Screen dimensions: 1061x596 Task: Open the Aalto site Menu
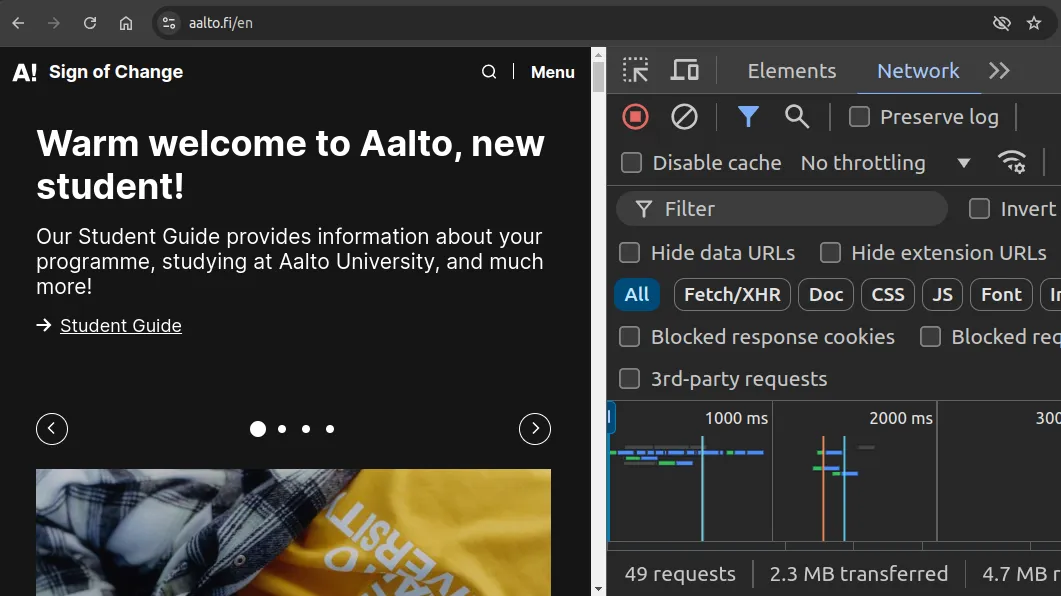point(552,71)
